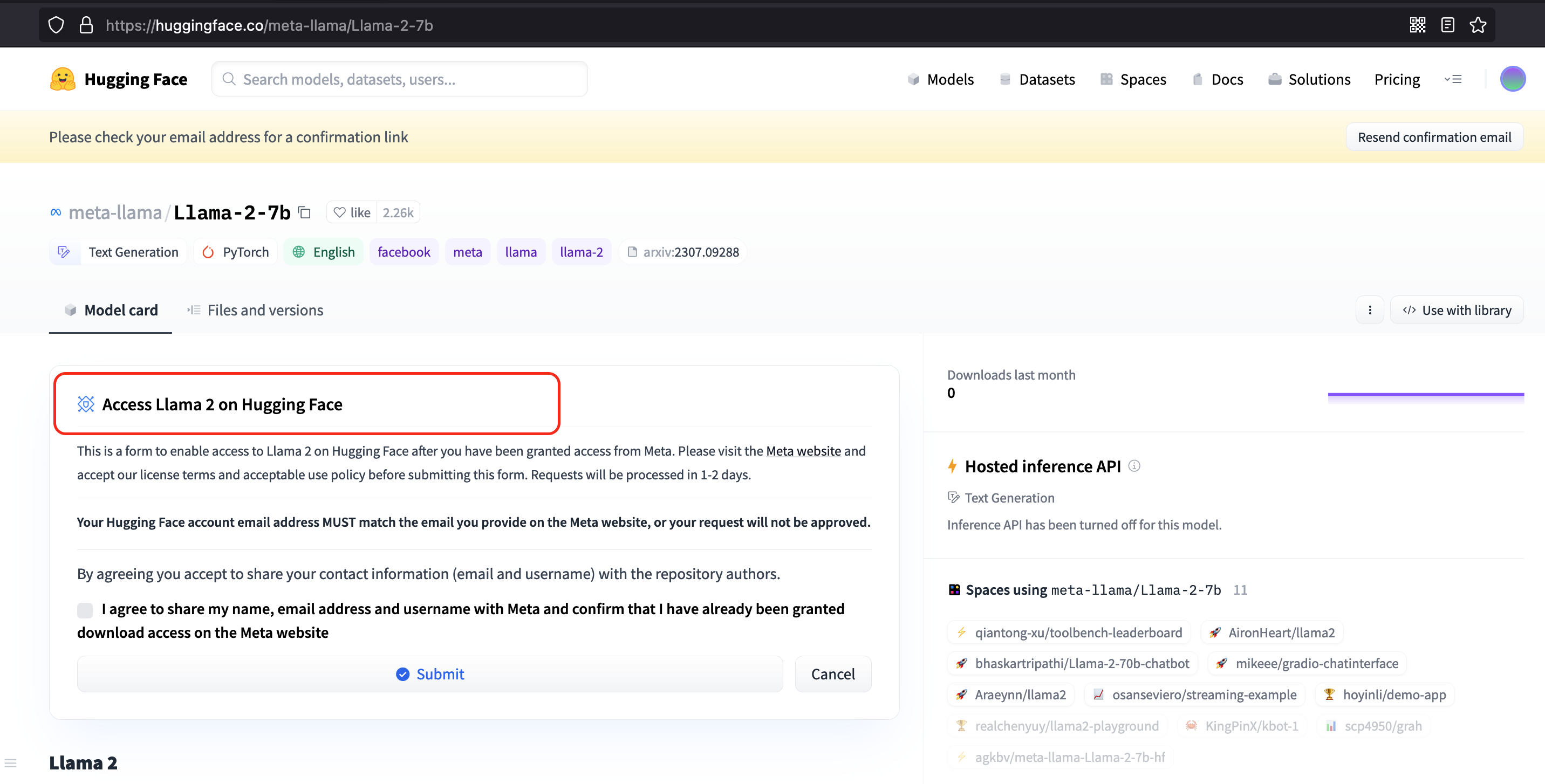Select the PyTorch framework tag
The height and width of the screenshot is (784, 1545).
pyautogui.click(x=235, y=252)
